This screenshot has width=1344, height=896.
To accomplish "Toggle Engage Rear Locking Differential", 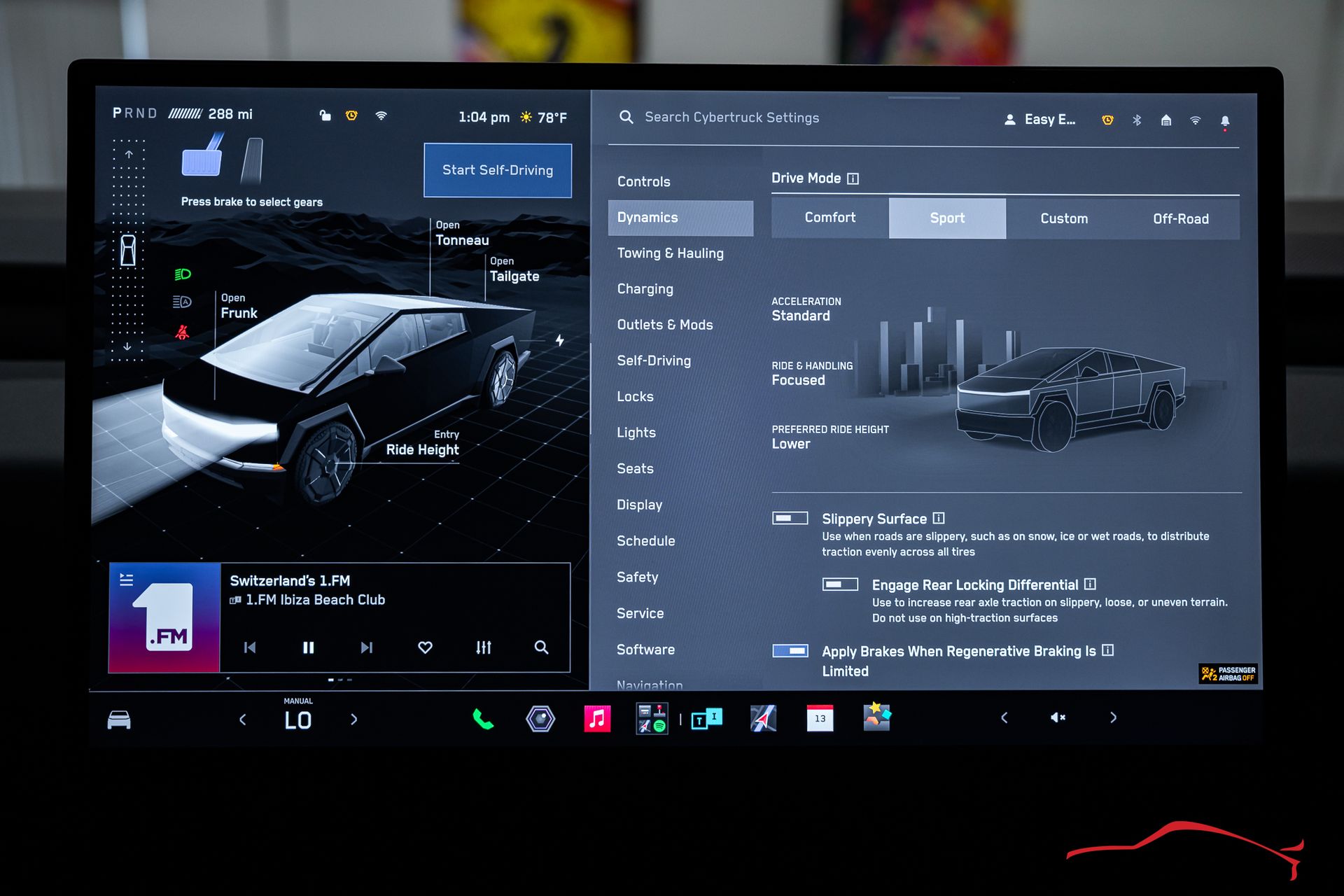I will (840, 584).
